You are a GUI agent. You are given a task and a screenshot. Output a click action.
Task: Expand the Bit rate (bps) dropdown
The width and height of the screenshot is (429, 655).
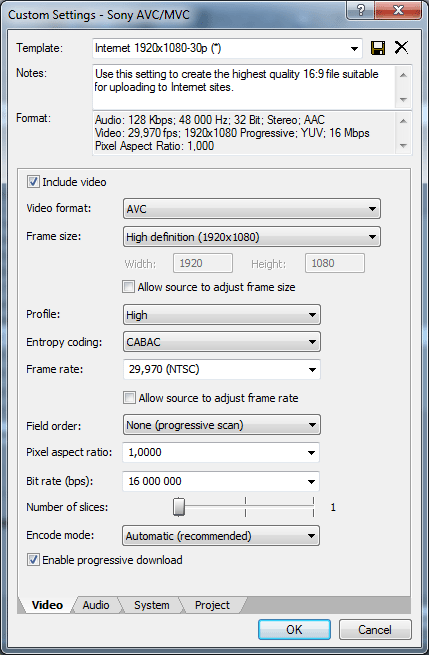(221, 481)
